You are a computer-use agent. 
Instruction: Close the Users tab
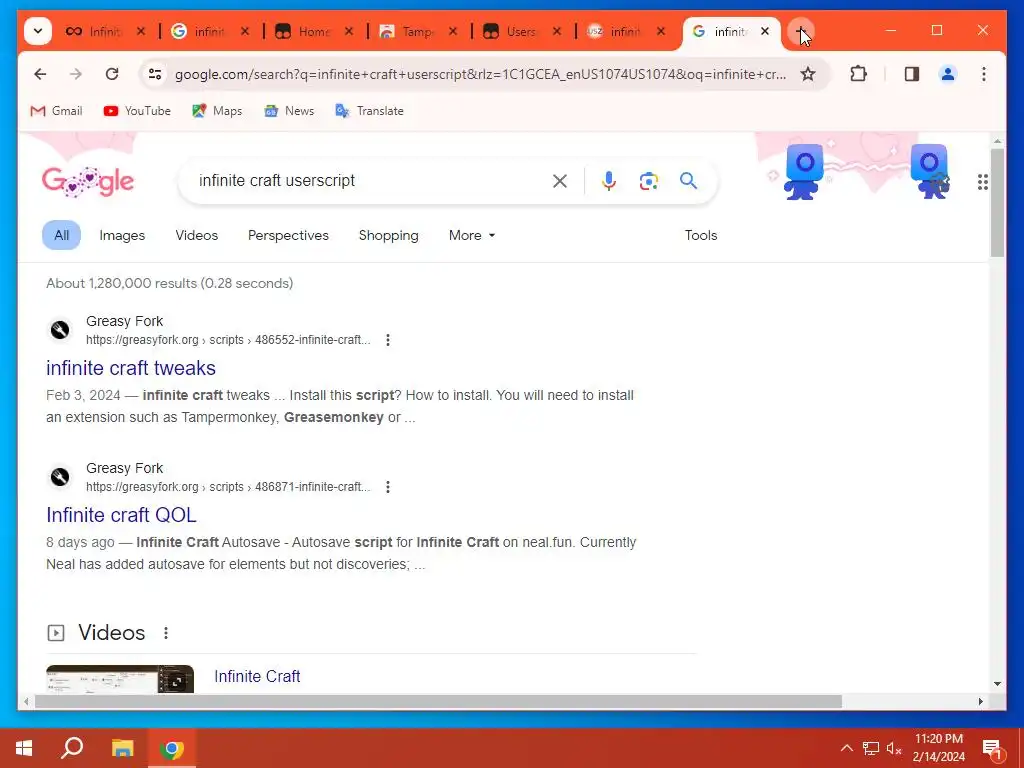click(556, 31)
